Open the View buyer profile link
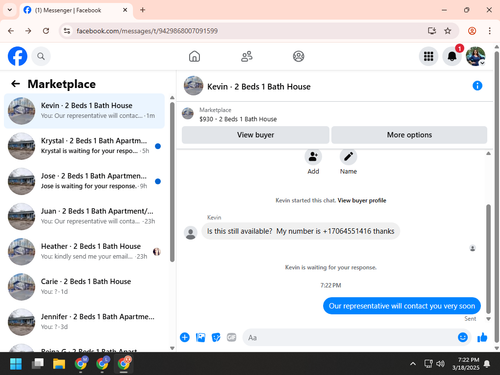 pyautogui.click(x=362, y=200)
